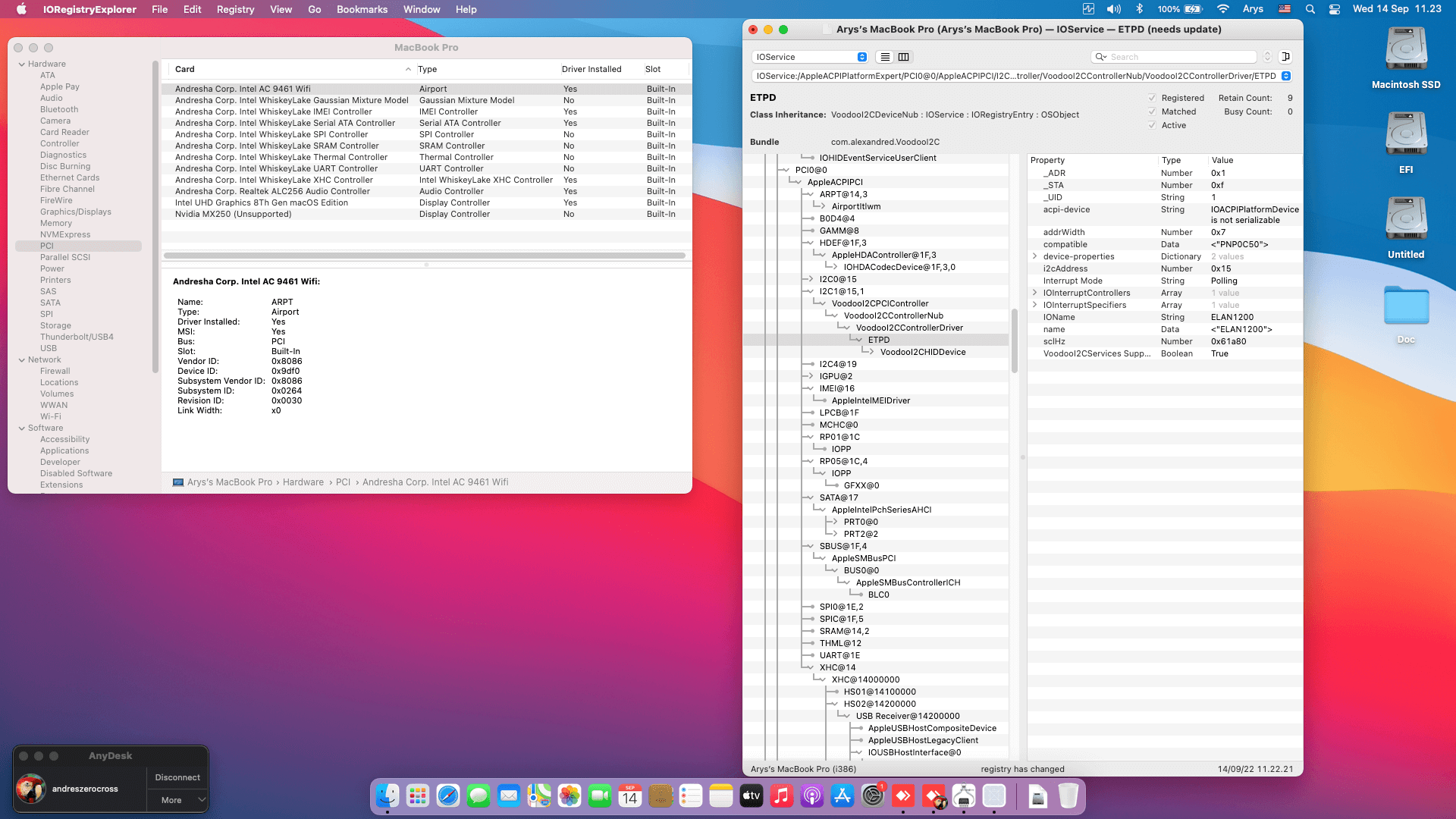Open the Bookmarks menu
The width and height of the screenshot is (1456, 819).
(x=362, y=9)
